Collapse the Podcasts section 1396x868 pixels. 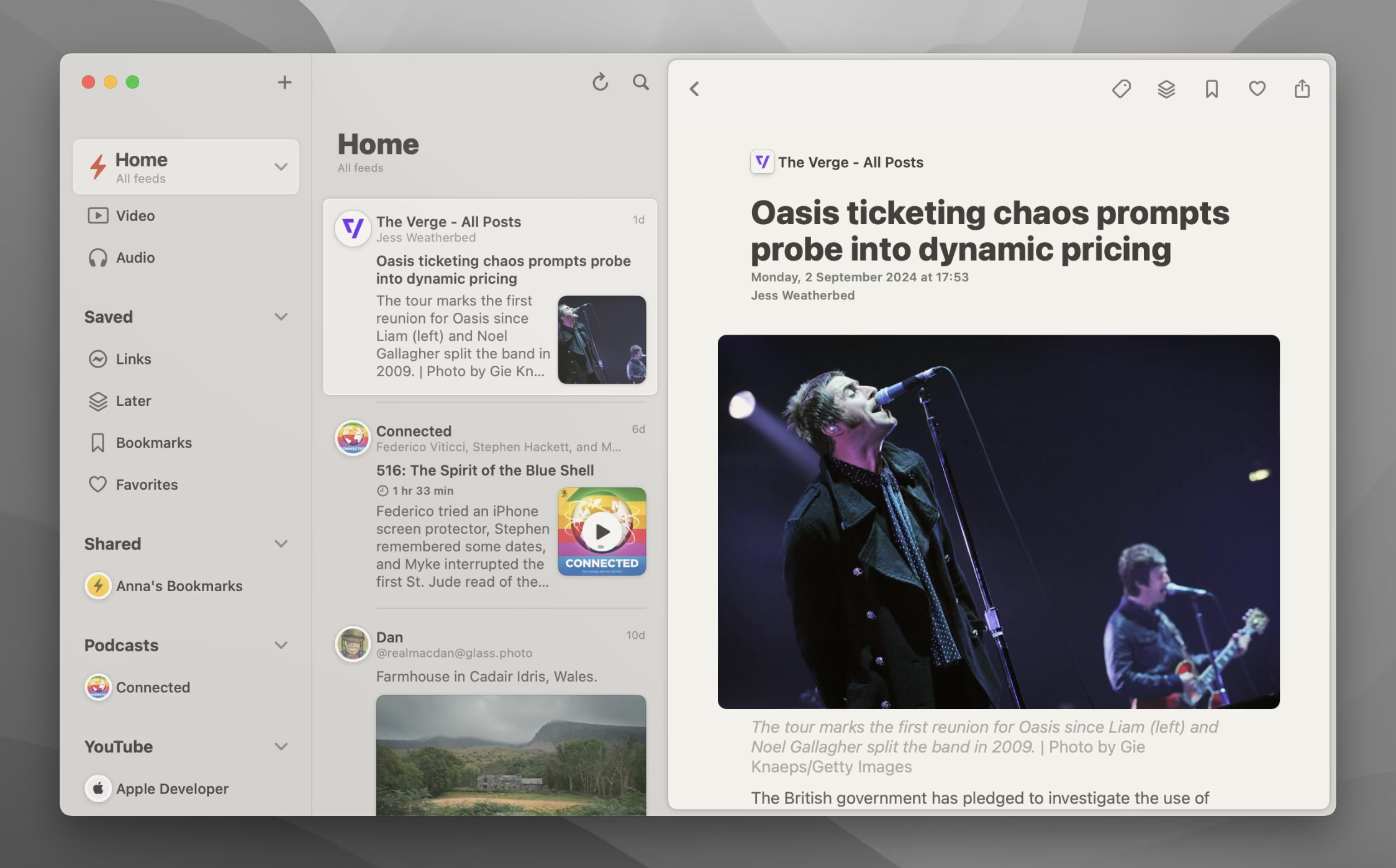pos(281,645)
